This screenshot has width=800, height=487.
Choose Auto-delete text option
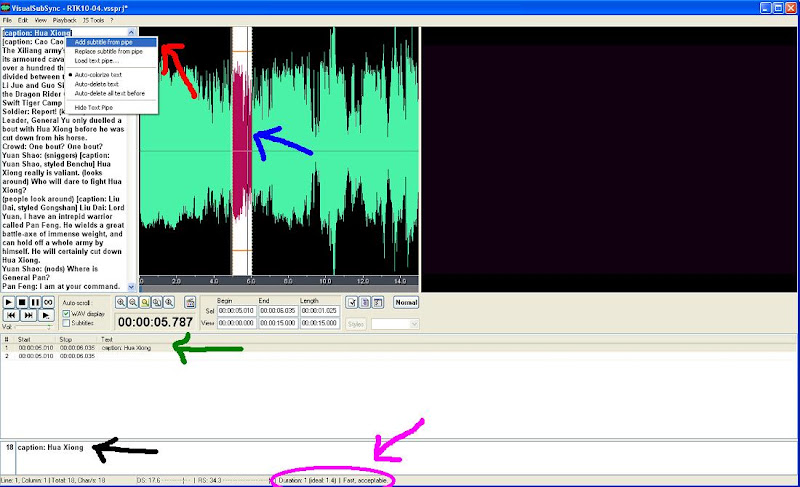[111, 84]
